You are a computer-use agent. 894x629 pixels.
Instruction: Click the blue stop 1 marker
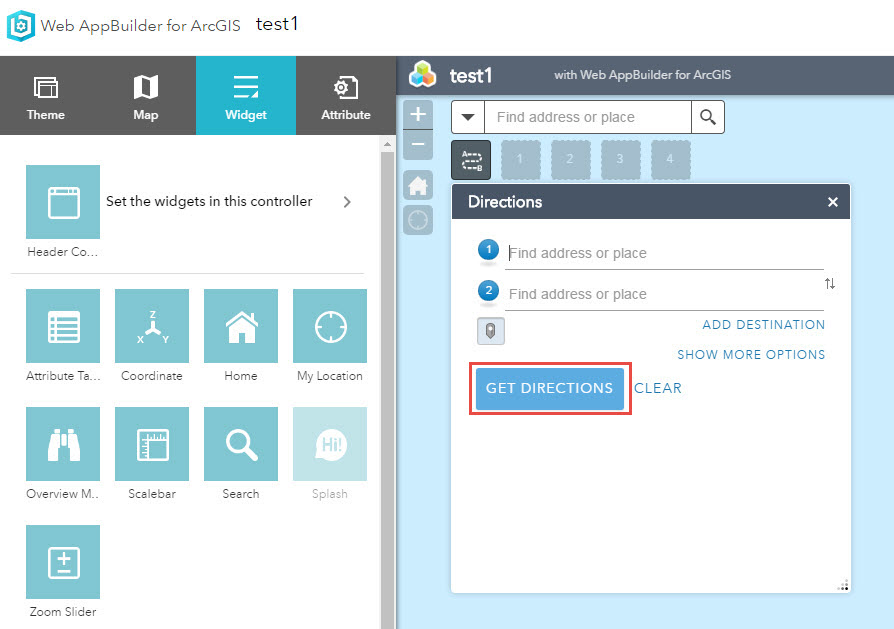point(489,250)
